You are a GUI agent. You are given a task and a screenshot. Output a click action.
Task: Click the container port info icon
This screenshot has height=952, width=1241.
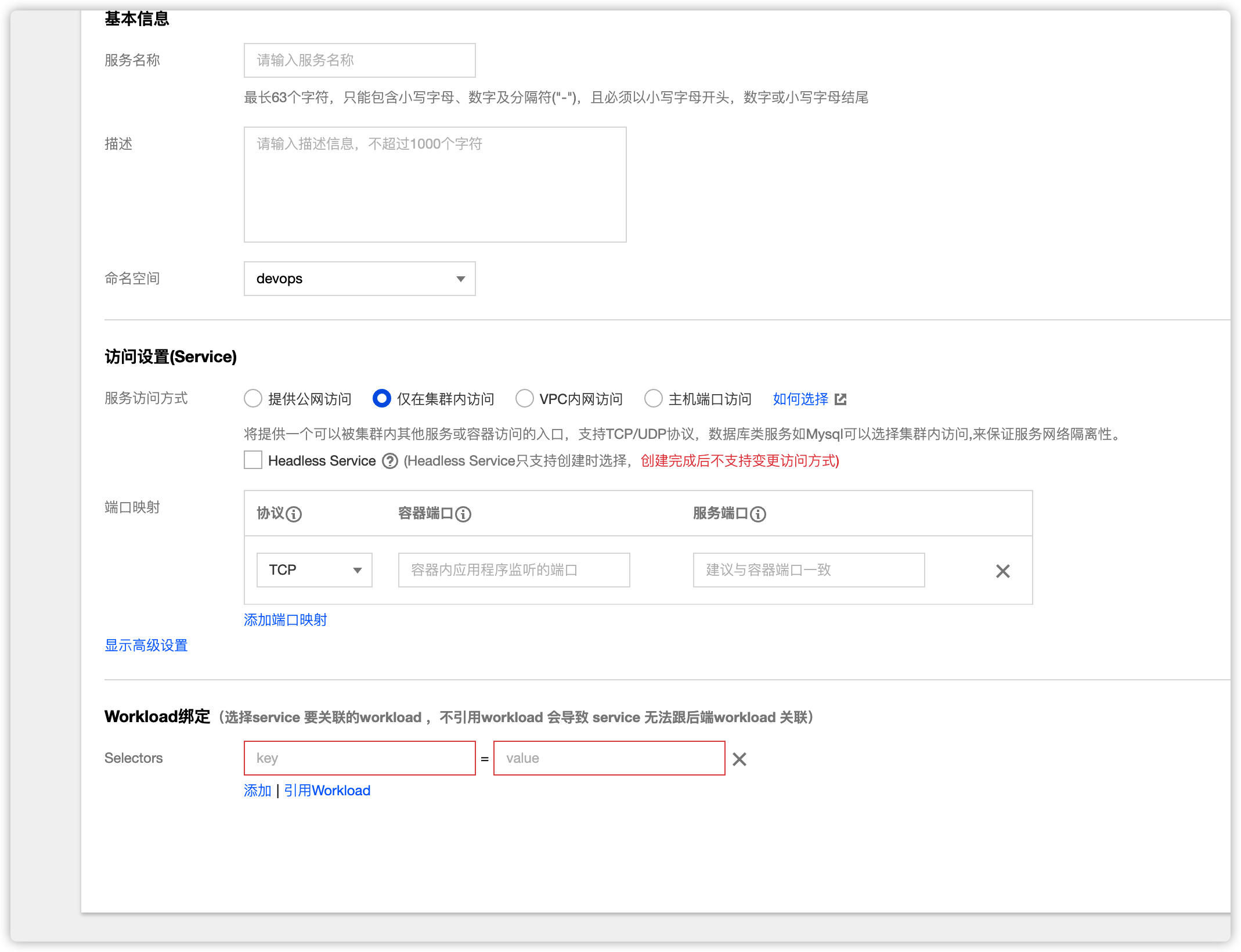(x=463, y=514)
